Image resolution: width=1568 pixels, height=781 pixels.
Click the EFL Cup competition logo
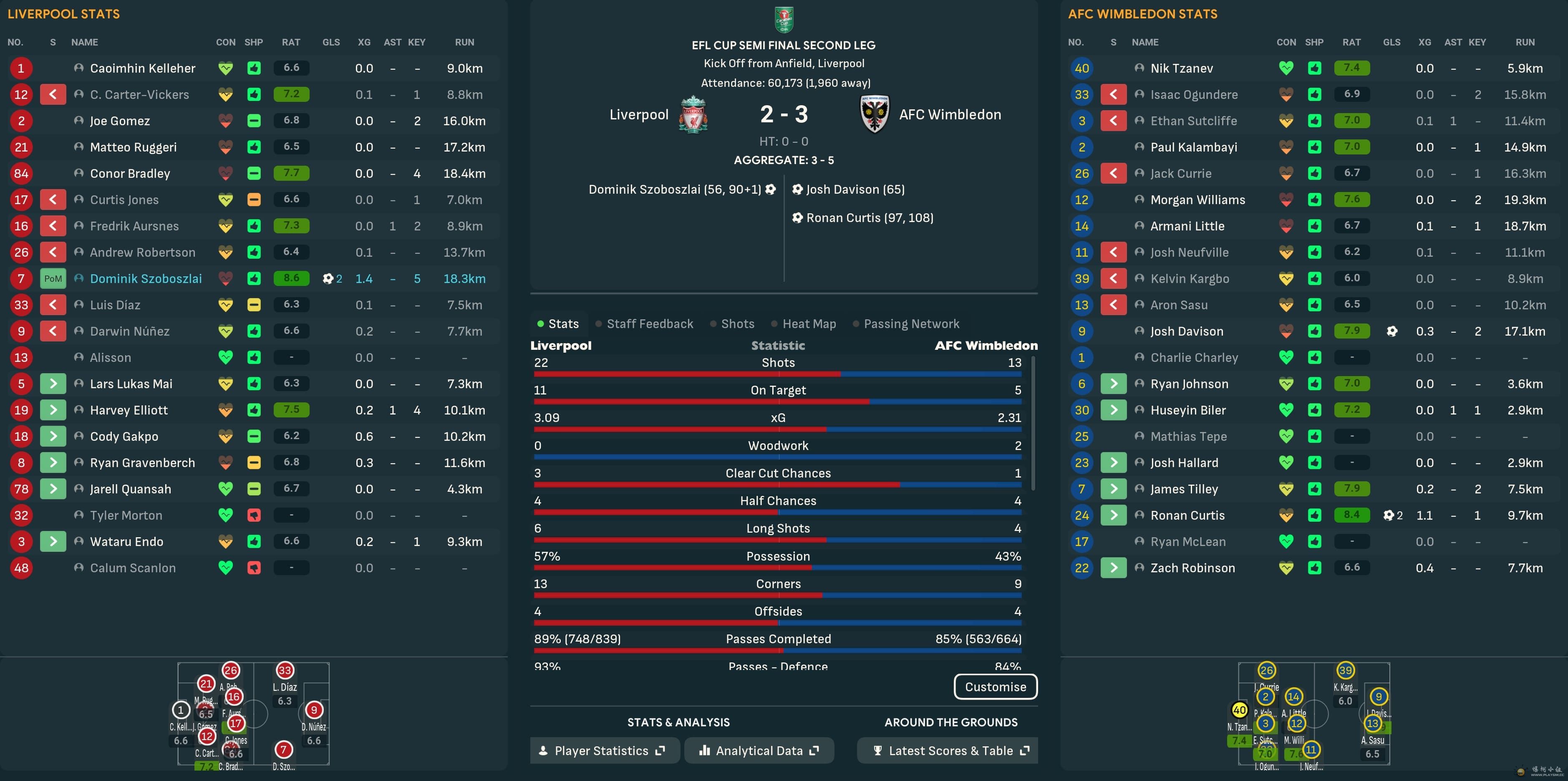[784, 20]
